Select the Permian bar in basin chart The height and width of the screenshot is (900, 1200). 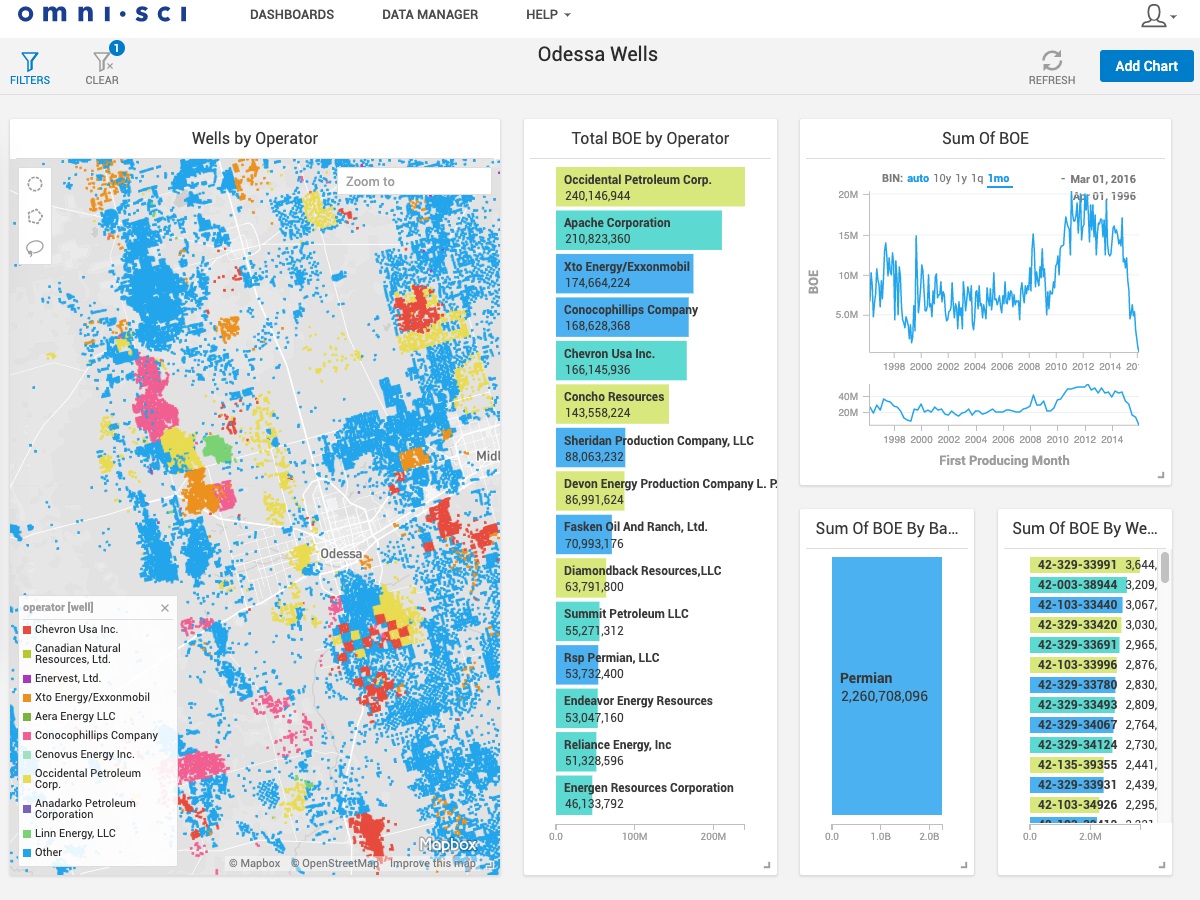(887, 686)
